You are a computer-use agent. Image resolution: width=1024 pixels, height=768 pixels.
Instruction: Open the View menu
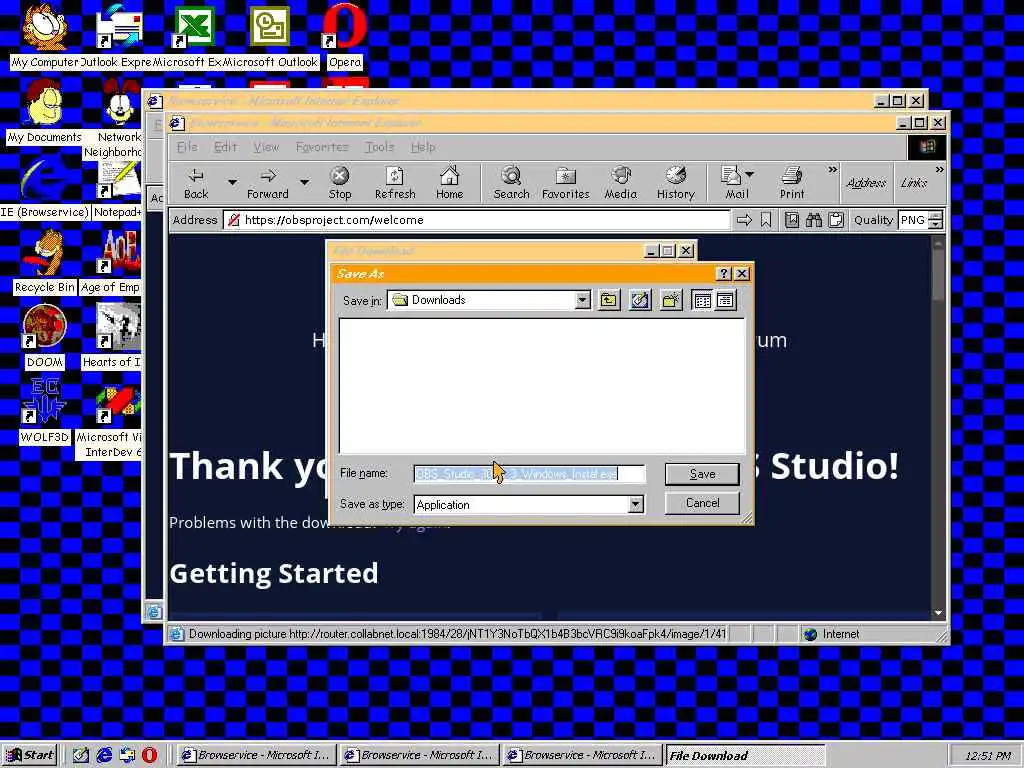coord(266,147)
